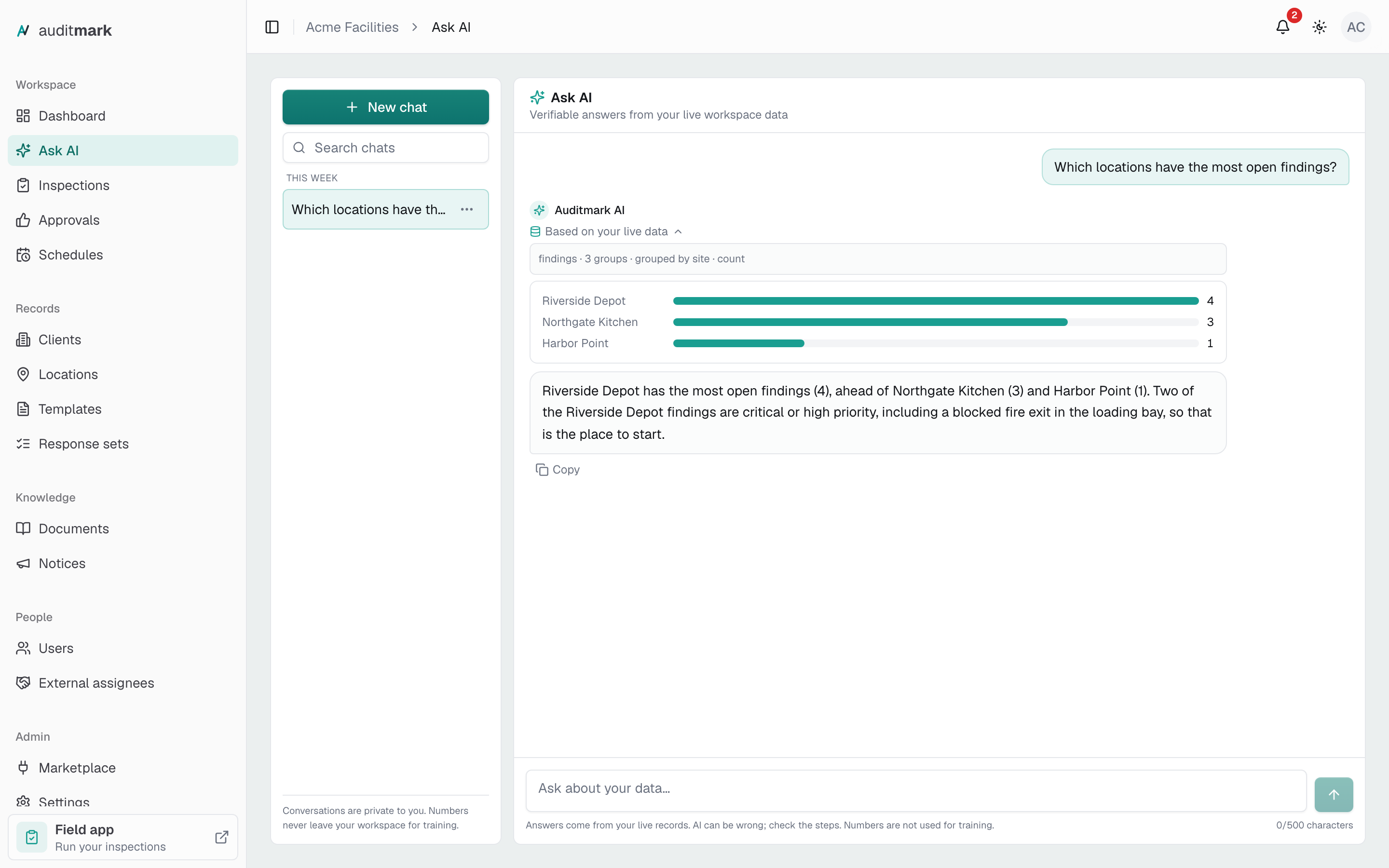The image size is (1389, 868).
Task: Click the Templates document icon
Action: click(23, 409)
